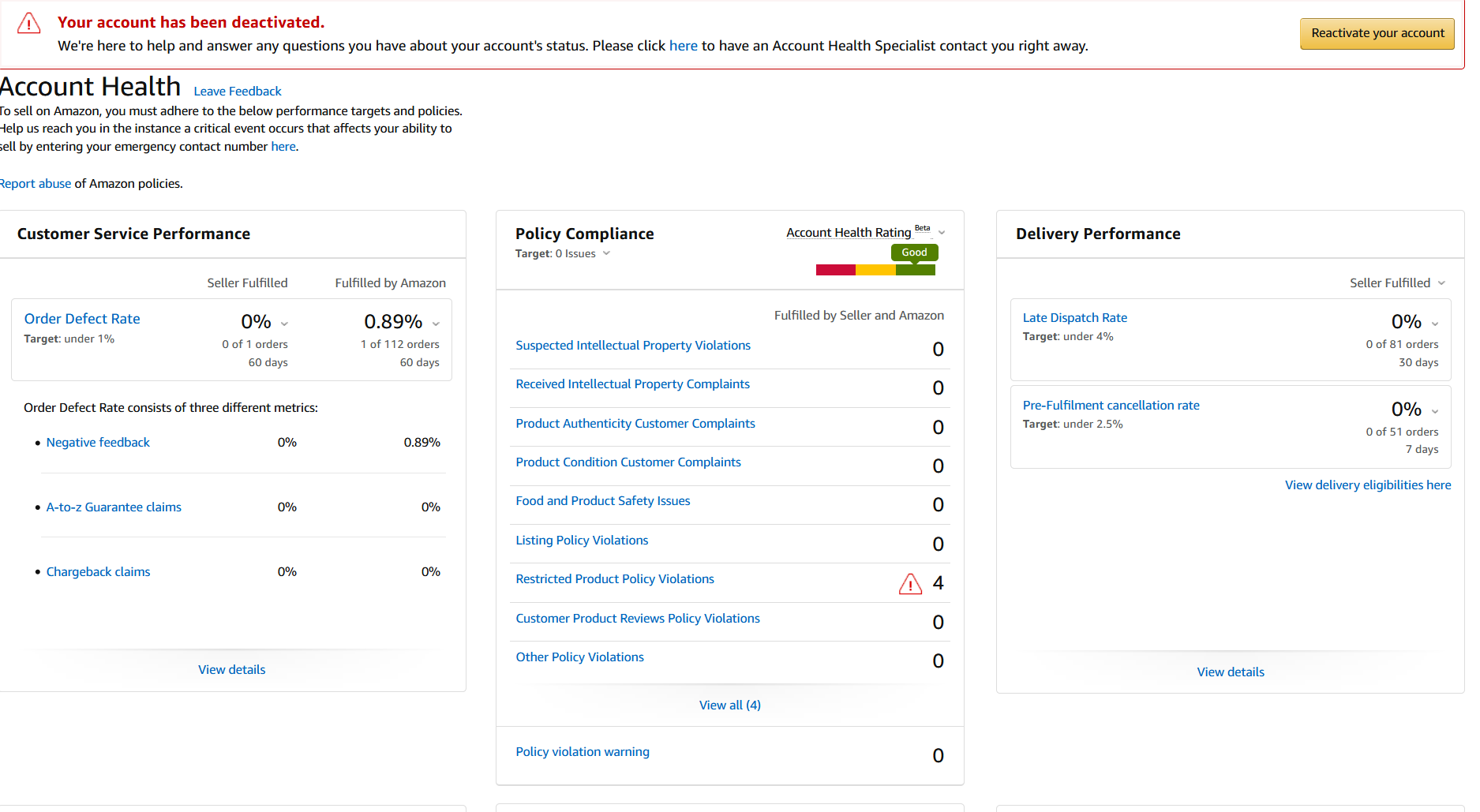Click the Good rating badge
The image size is (1480, 812).
click(914, 253)
